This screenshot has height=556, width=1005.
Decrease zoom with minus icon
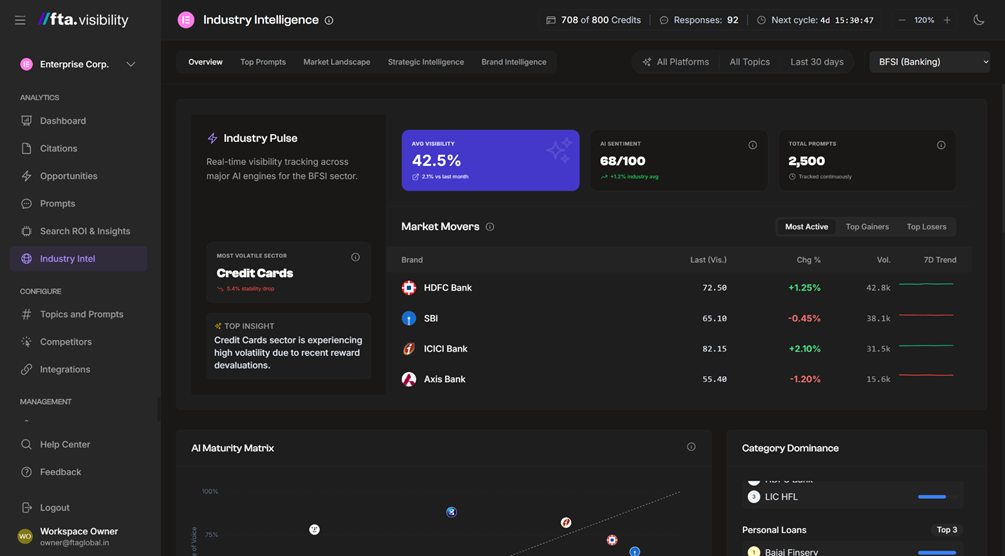click(x=902, y=20)
